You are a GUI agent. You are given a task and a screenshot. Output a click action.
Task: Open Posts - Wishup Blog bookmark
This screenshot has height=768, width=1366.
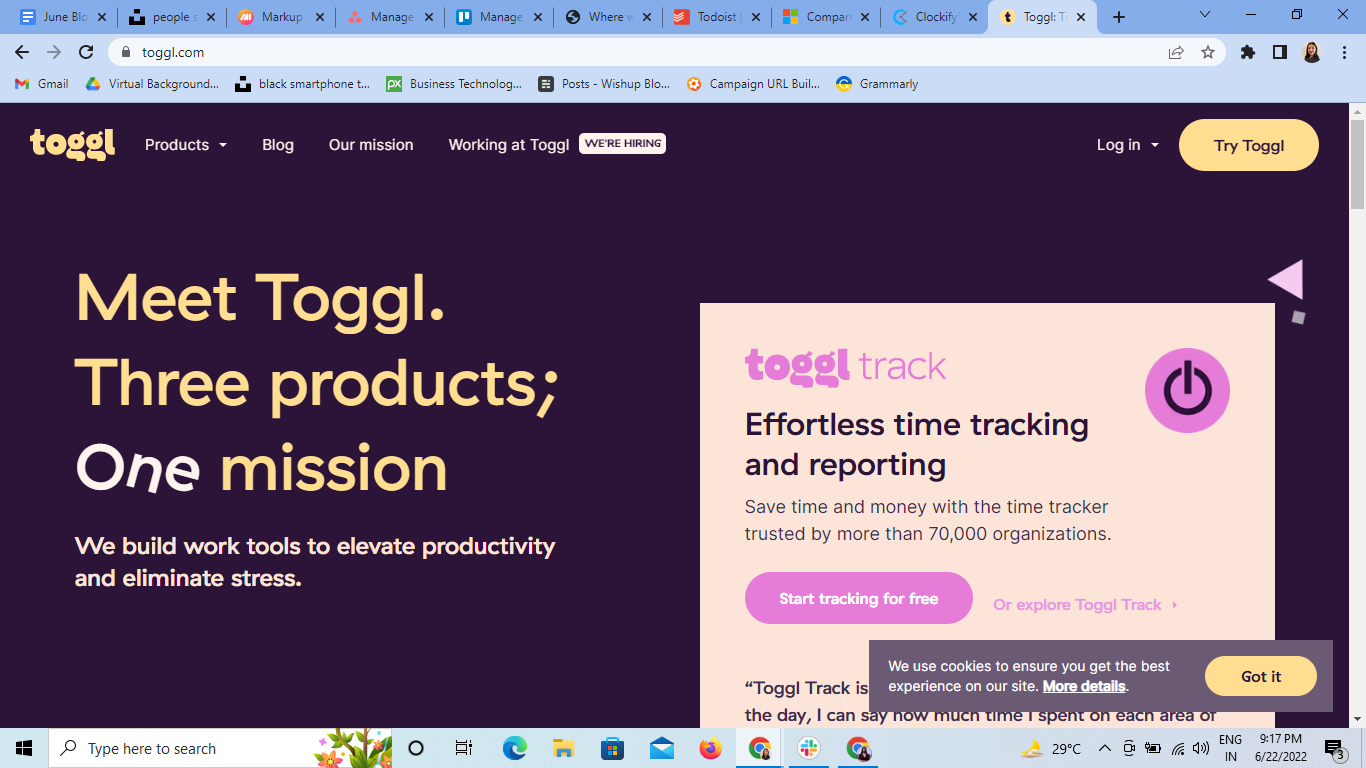[x=604, y=84]
